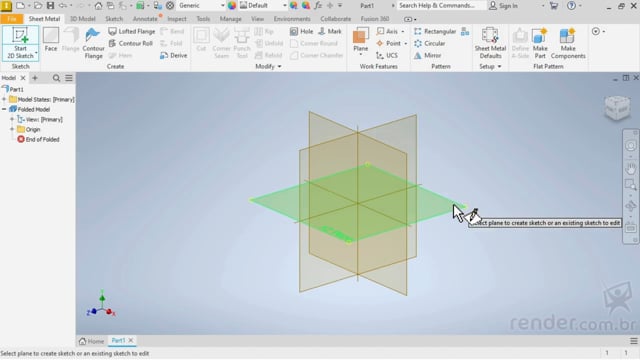Open the document tabs menu icon
640x360 pixels.
point(633,340)
